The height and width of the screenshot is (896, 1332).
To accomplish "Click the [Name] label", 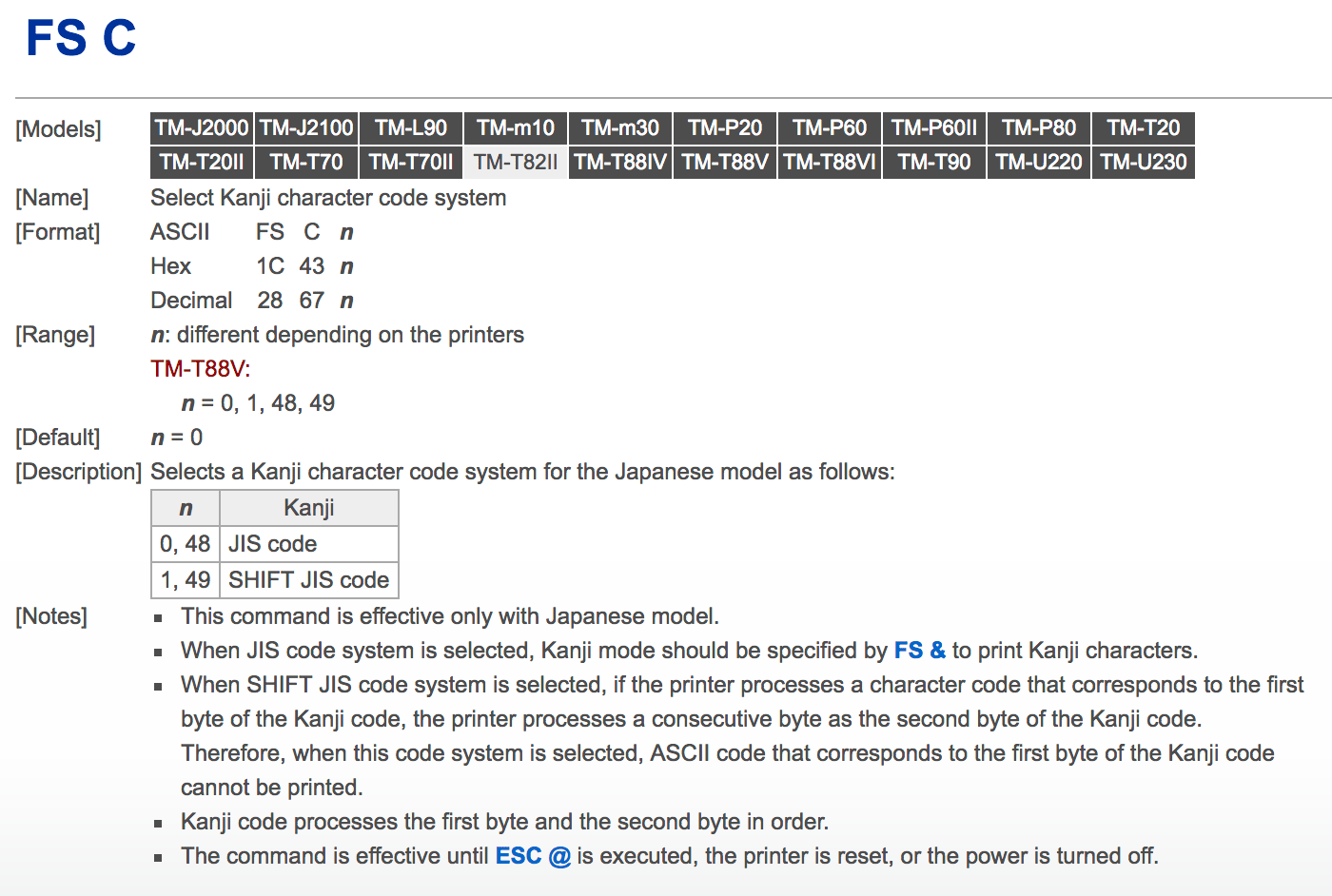I will tap(52, 198).
